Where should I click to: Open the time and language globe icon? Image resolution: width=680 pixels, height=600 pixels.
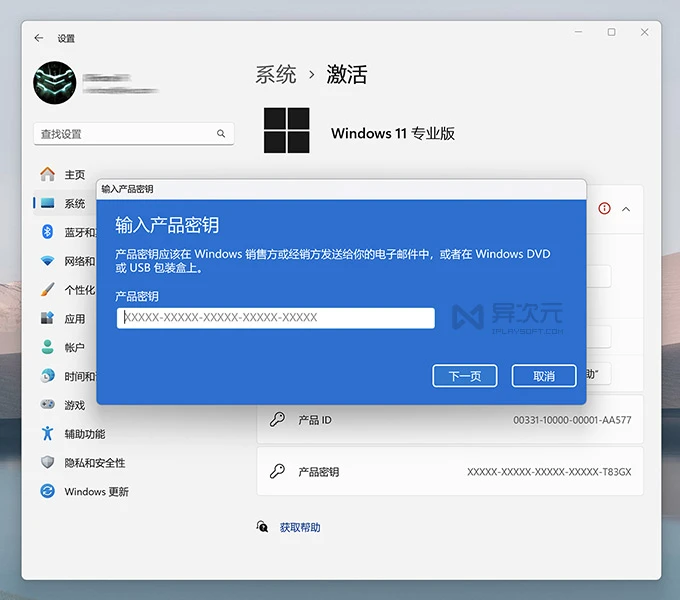[x=47, y=376]
